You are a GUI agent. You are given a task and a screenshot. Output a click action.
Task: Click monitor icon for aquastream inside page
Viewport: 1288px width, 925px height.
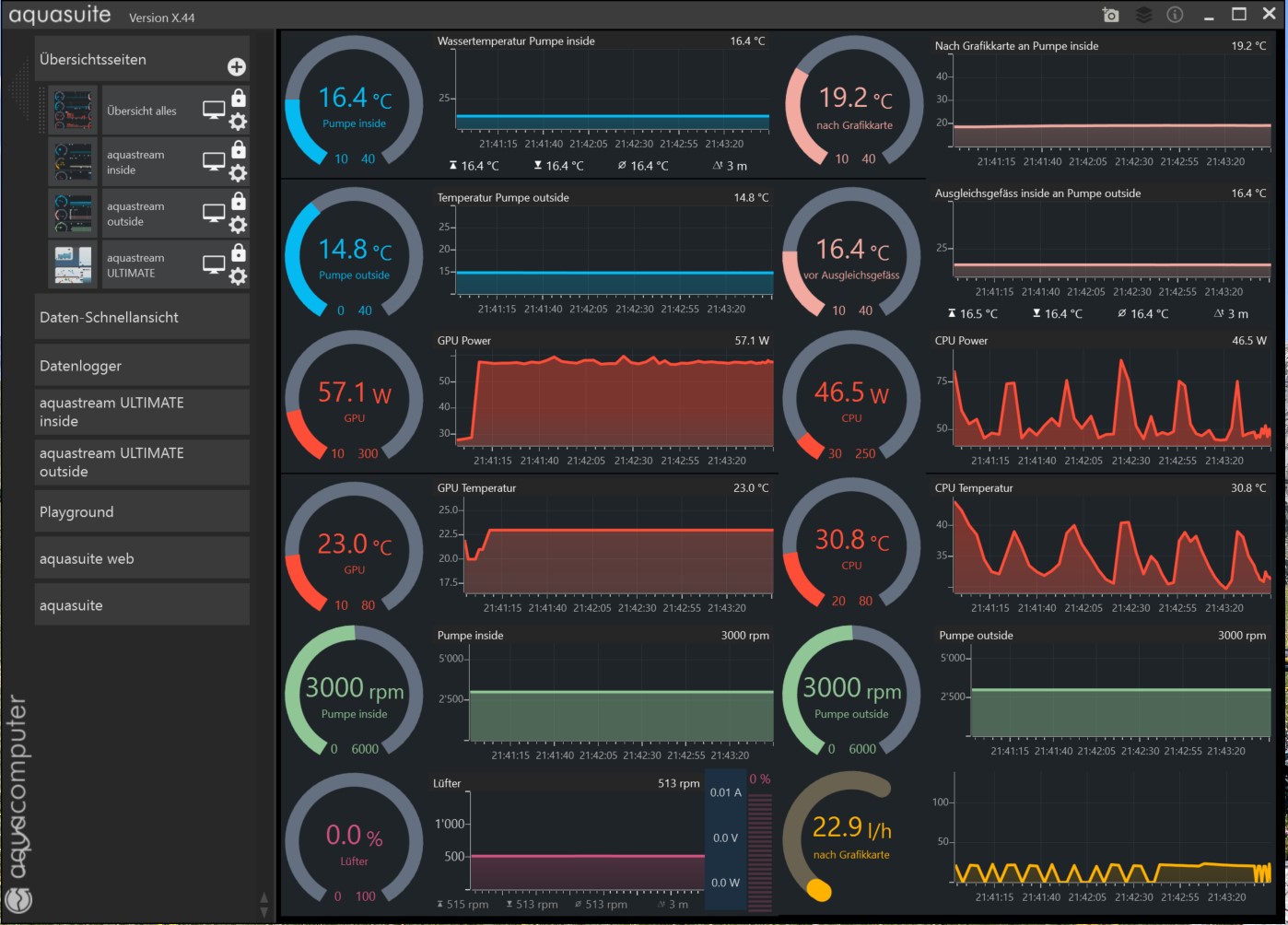[x=214, y=162]
